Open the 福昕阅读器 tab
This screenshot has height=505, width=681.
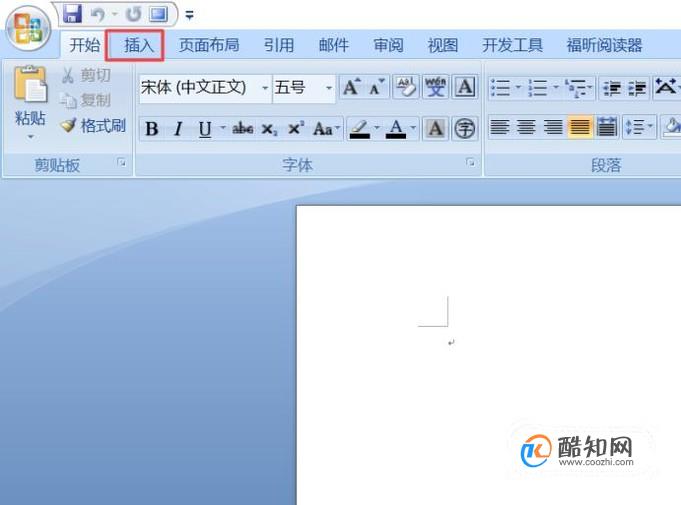[604, 45]
